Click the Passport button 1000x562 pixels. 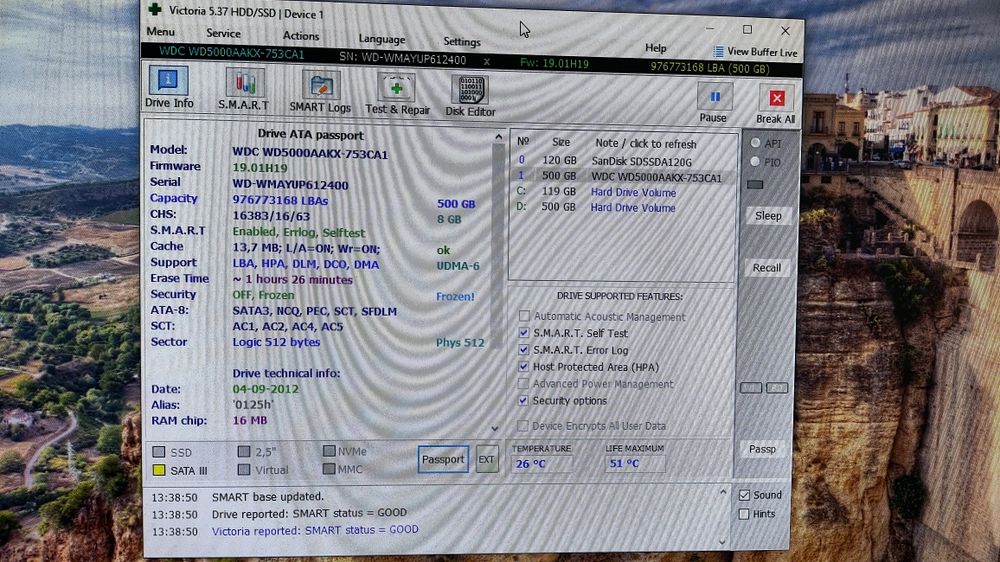tap(443, 459)
